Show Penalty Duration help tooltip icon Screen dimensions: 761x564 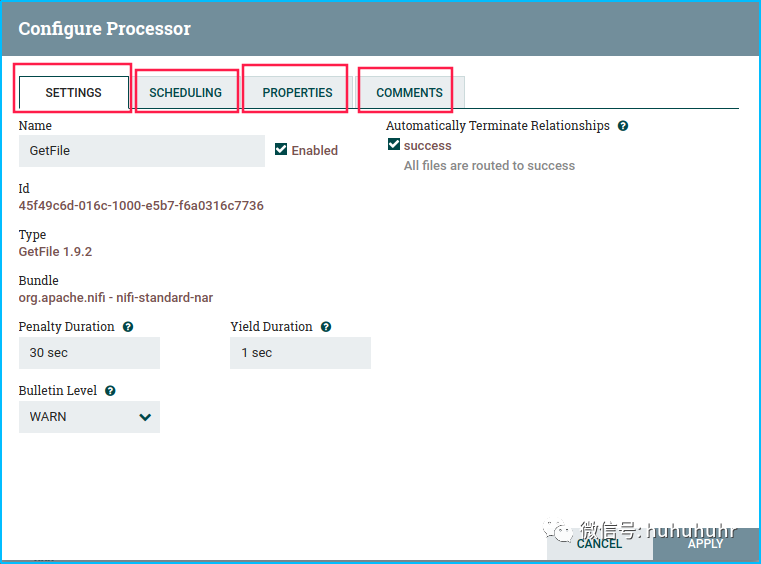pos(128,327)
